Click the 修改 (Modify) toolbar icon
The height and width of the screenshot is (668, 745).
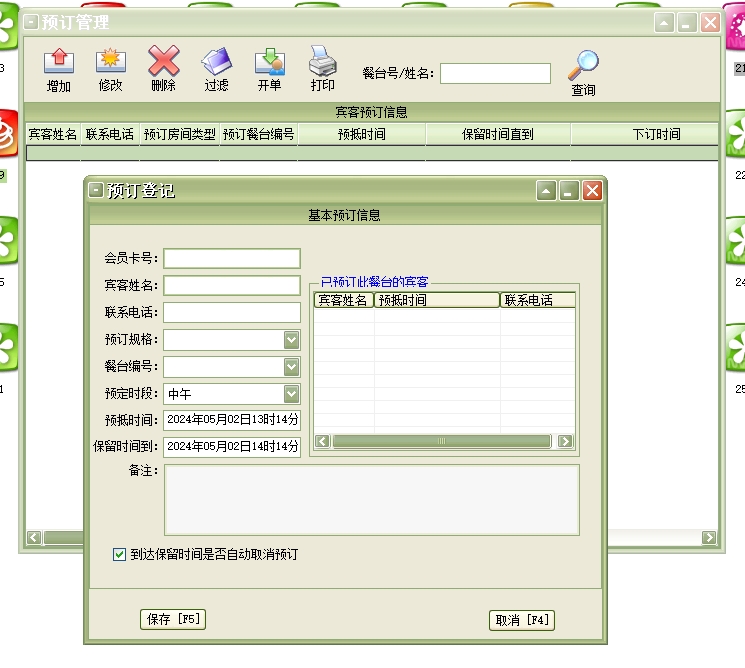(110, 62)
